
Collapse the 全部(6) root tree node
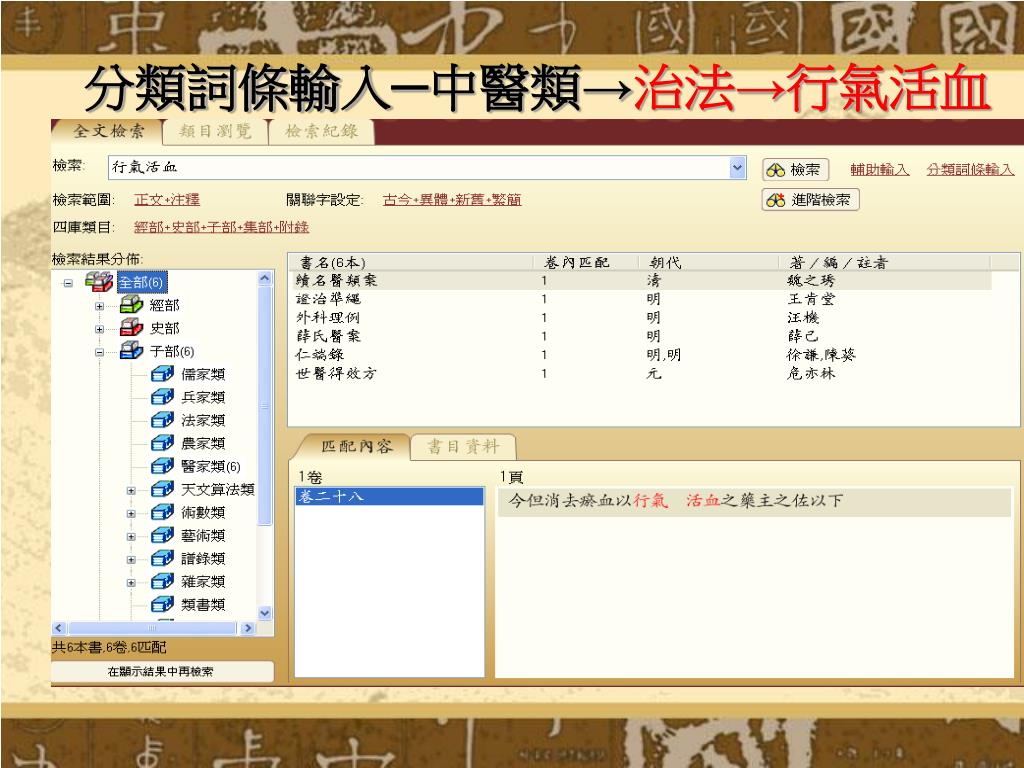68,283
